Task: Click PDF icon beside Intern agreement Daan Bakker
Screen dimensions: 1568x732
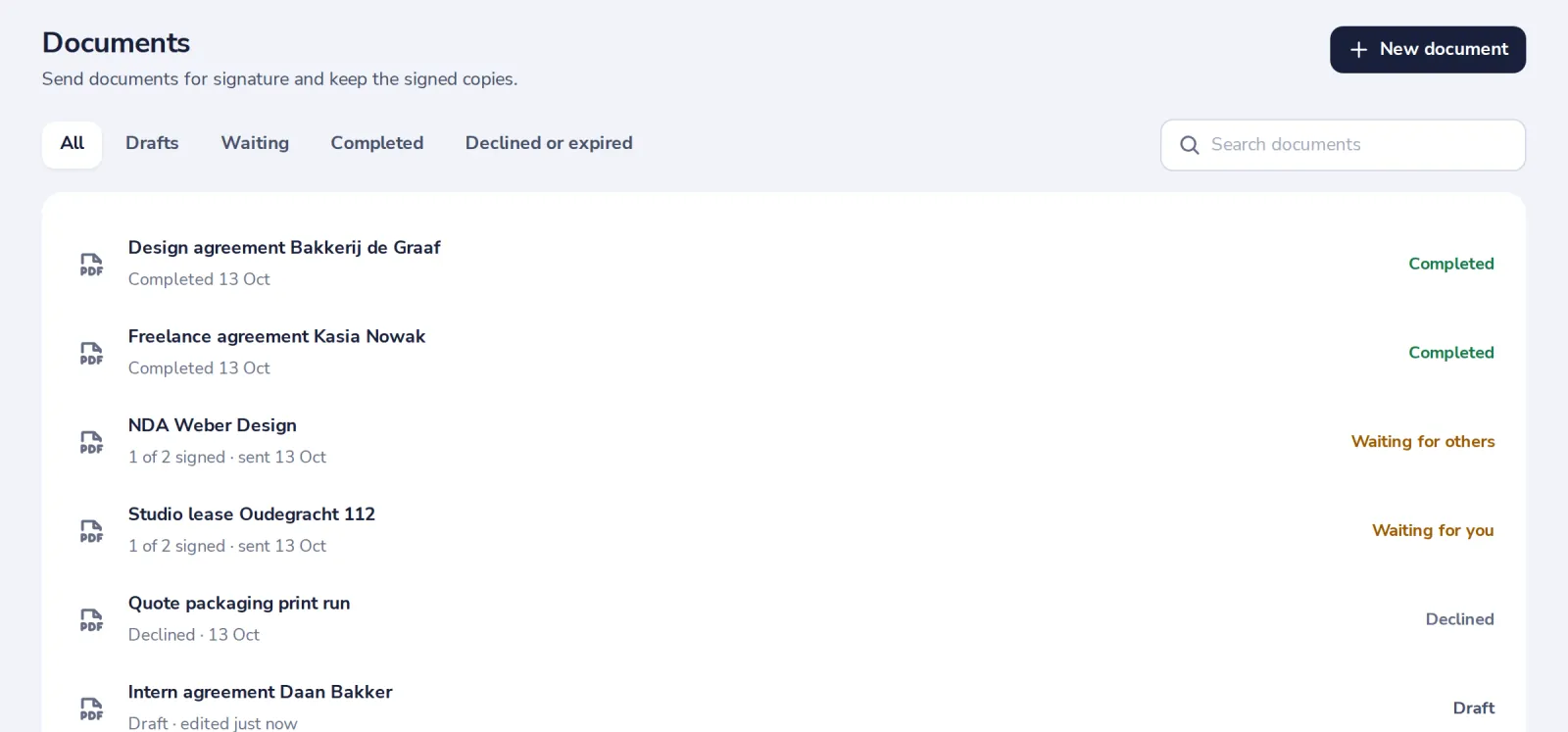Action: click(x=91, y=708)
